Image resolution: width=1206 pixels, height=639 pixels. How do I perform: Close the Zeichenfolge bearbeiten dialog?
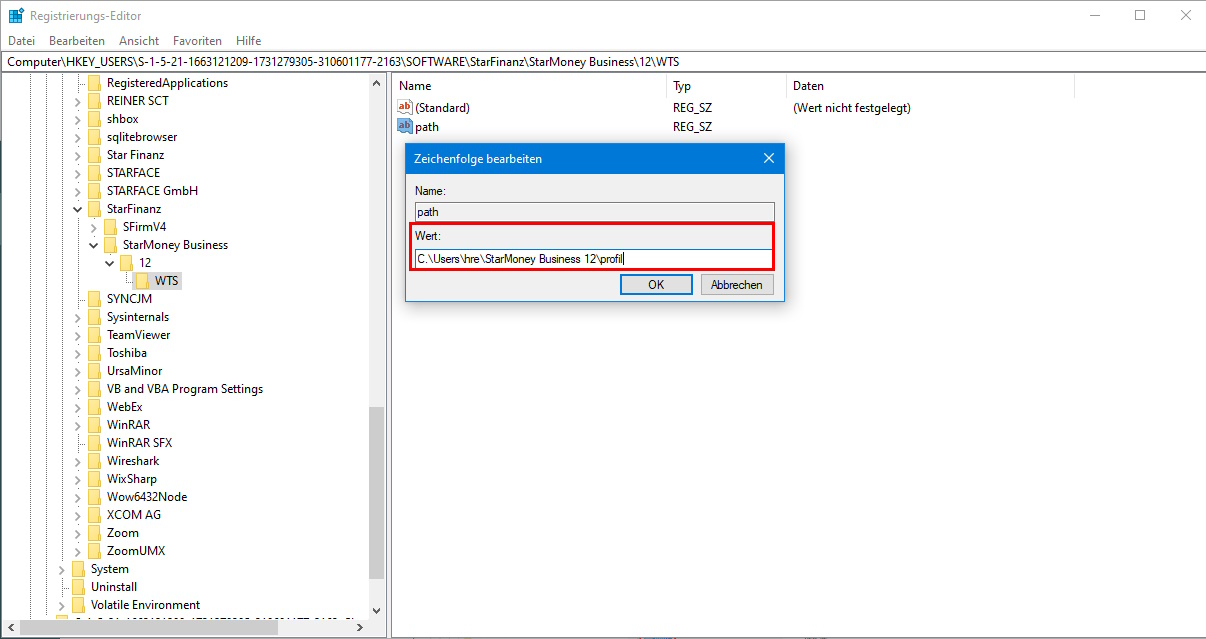768,158
